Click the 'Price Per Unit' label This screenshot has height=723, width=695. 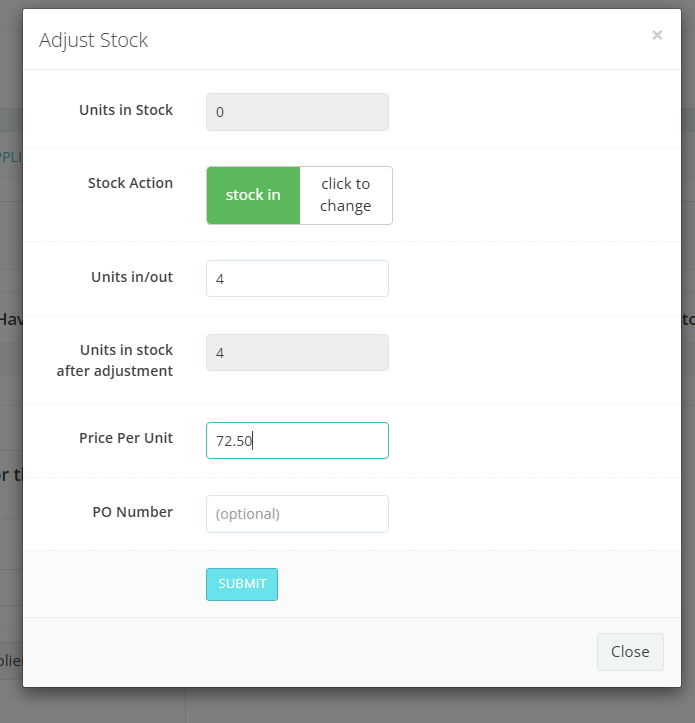(126, 438)
